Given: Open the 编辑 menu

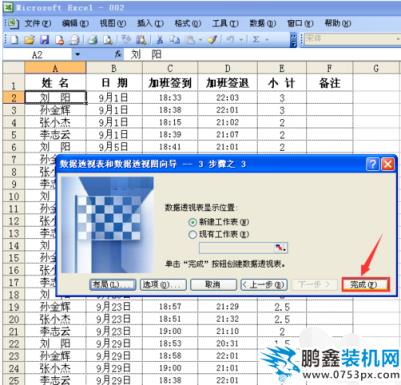Looking at the screenshot, I should click(x=75, y=23).
